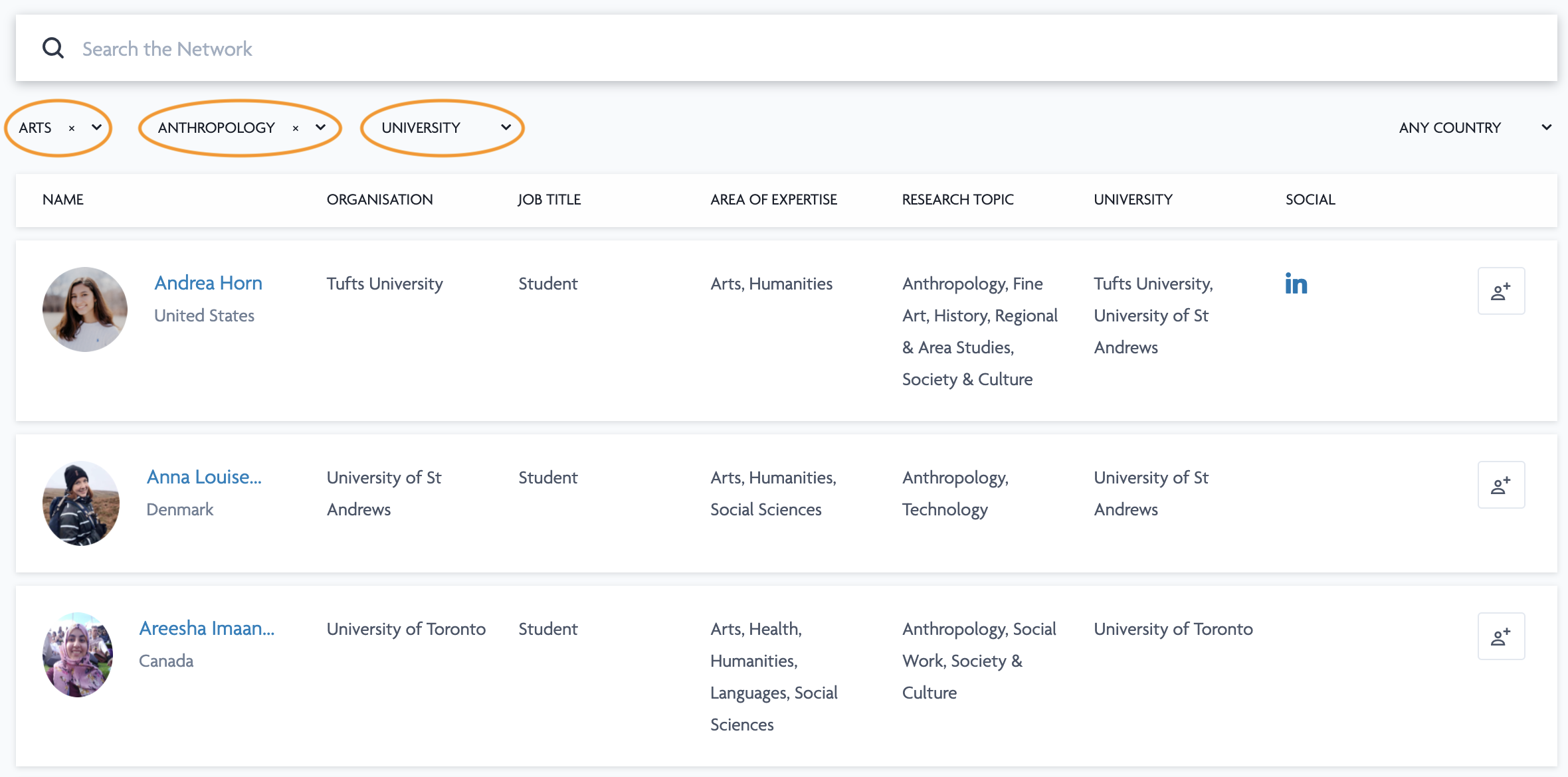Click the RESEARCH TOPIC column header

pos(957,200)
